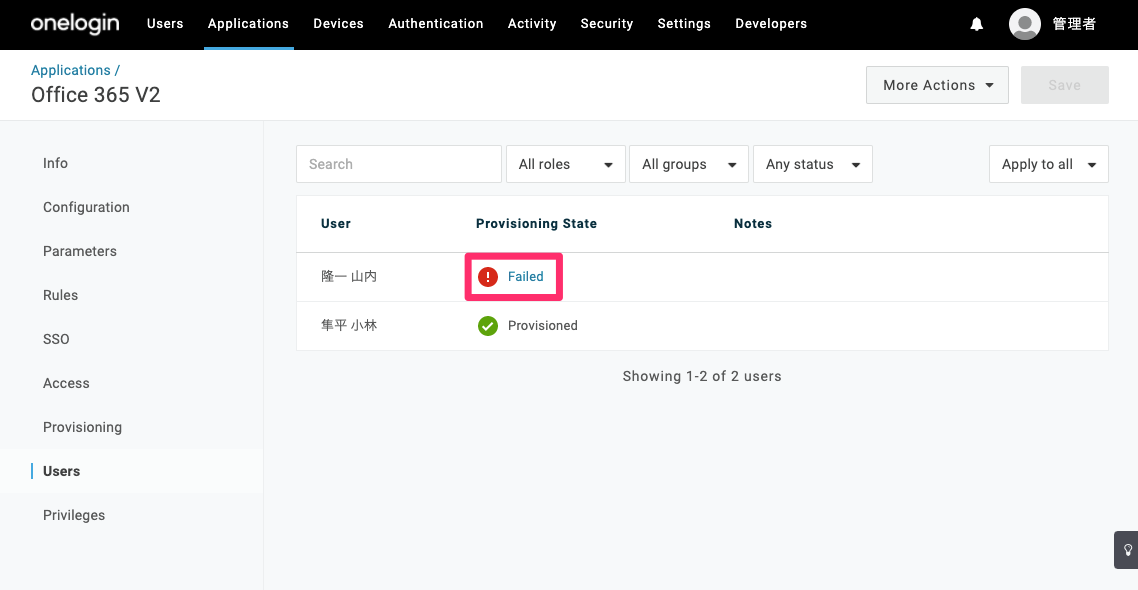Switch to the Parameters tab

coord(80,251)
